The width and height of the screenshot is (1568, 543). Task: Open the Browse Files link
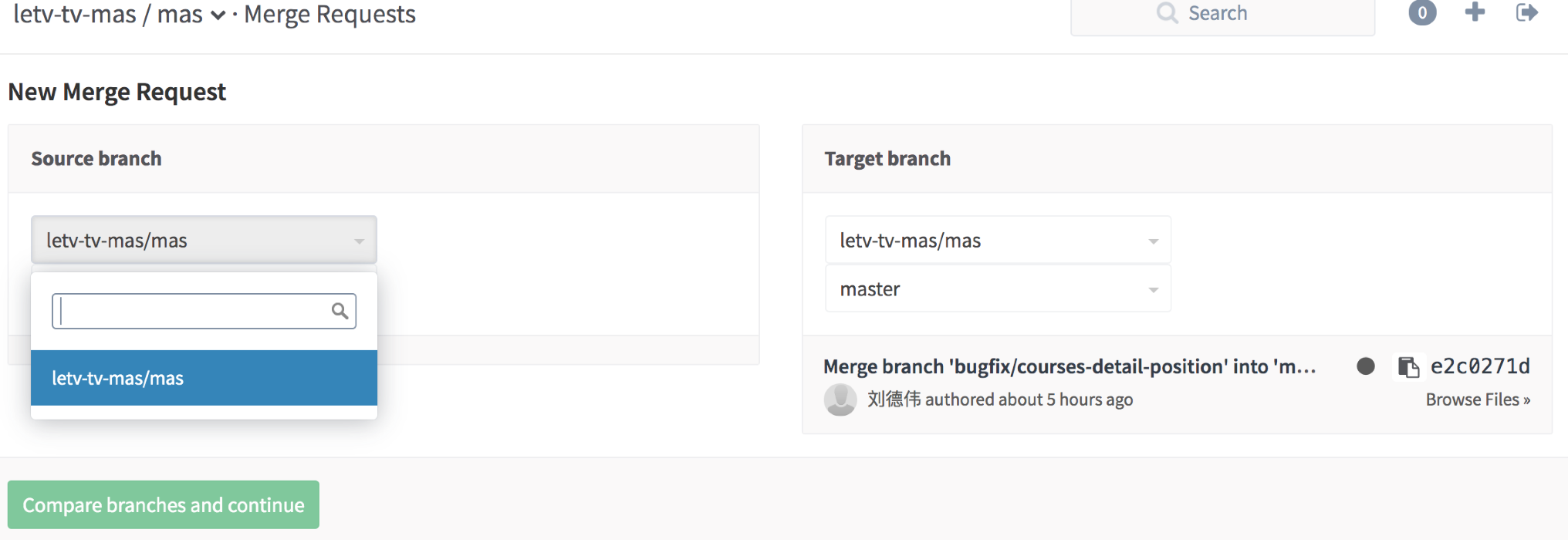(1478, 400)
